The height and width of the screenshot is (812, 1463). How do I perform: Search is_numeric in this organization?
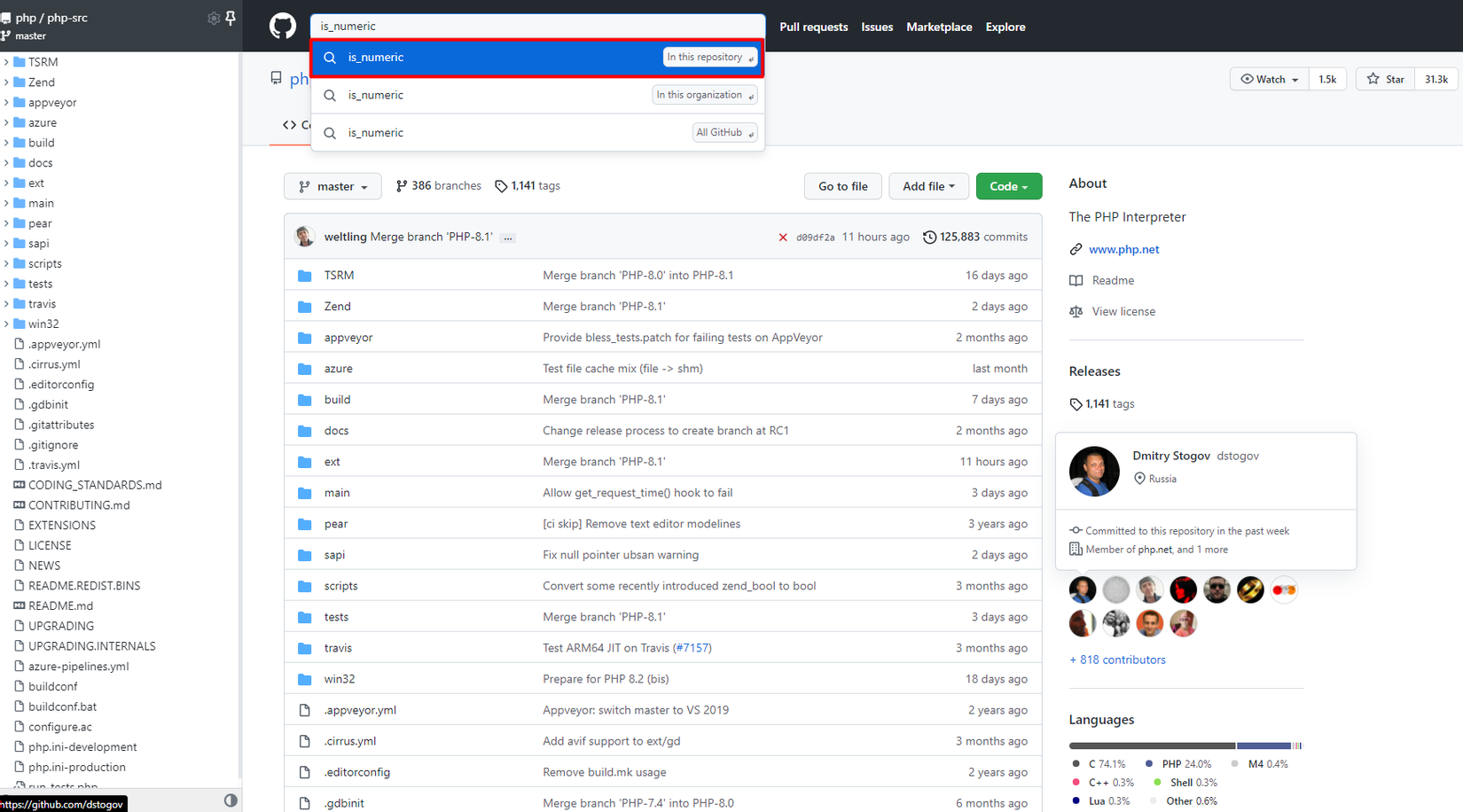[x=537, y=95]
